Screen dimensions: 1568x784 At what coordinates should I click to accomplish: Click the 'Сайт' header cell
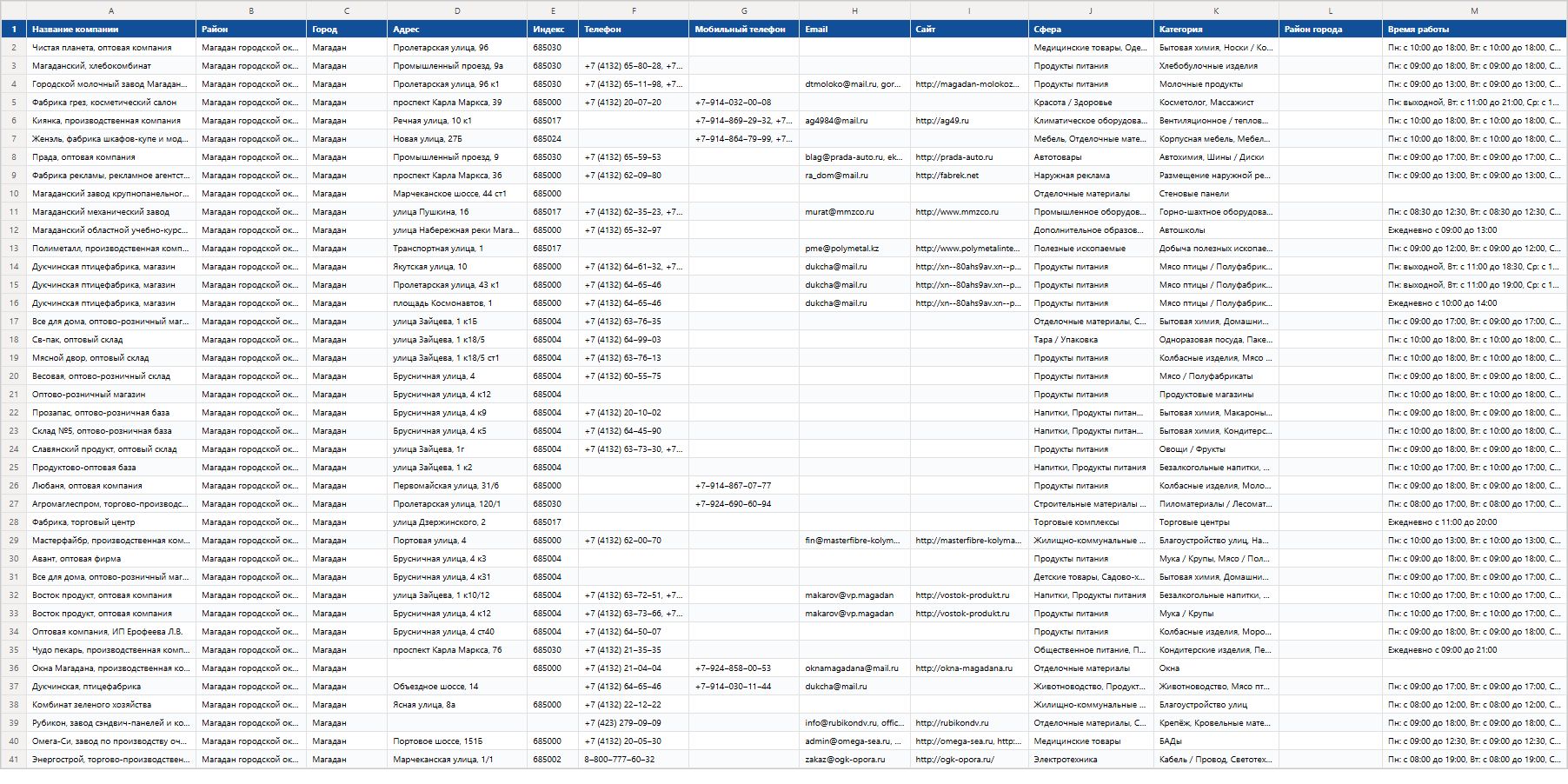(969, 29)
